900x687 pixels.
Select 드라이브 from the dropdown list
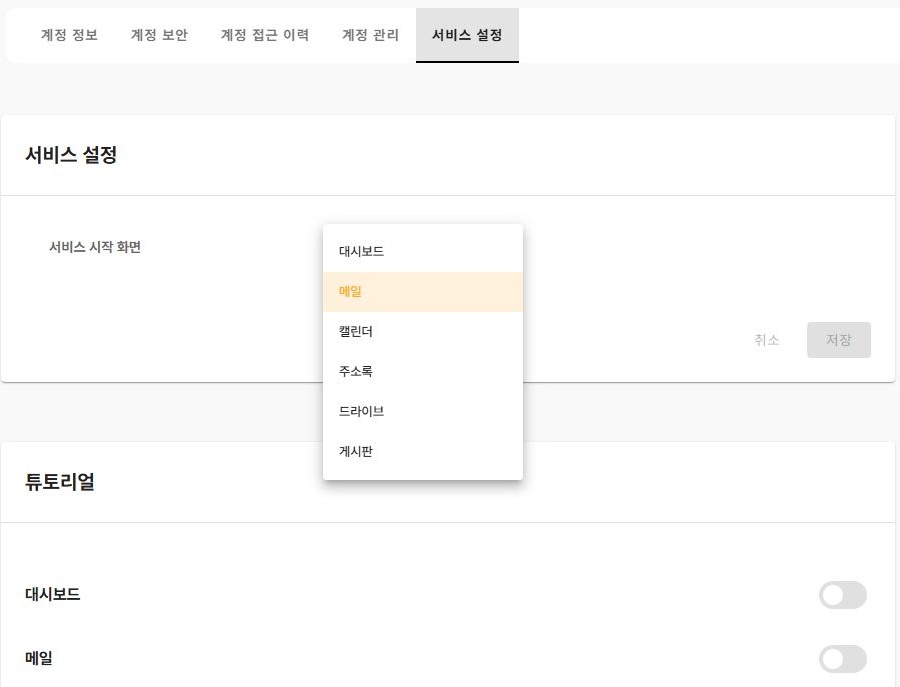click(423, 412)
